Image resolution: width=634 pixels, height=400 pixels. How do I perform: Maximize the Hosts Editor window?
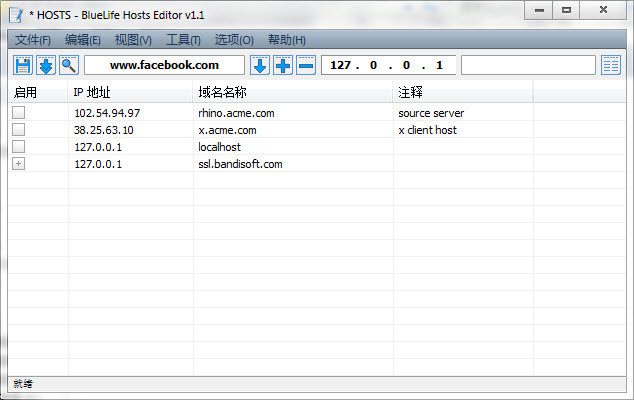566,10
